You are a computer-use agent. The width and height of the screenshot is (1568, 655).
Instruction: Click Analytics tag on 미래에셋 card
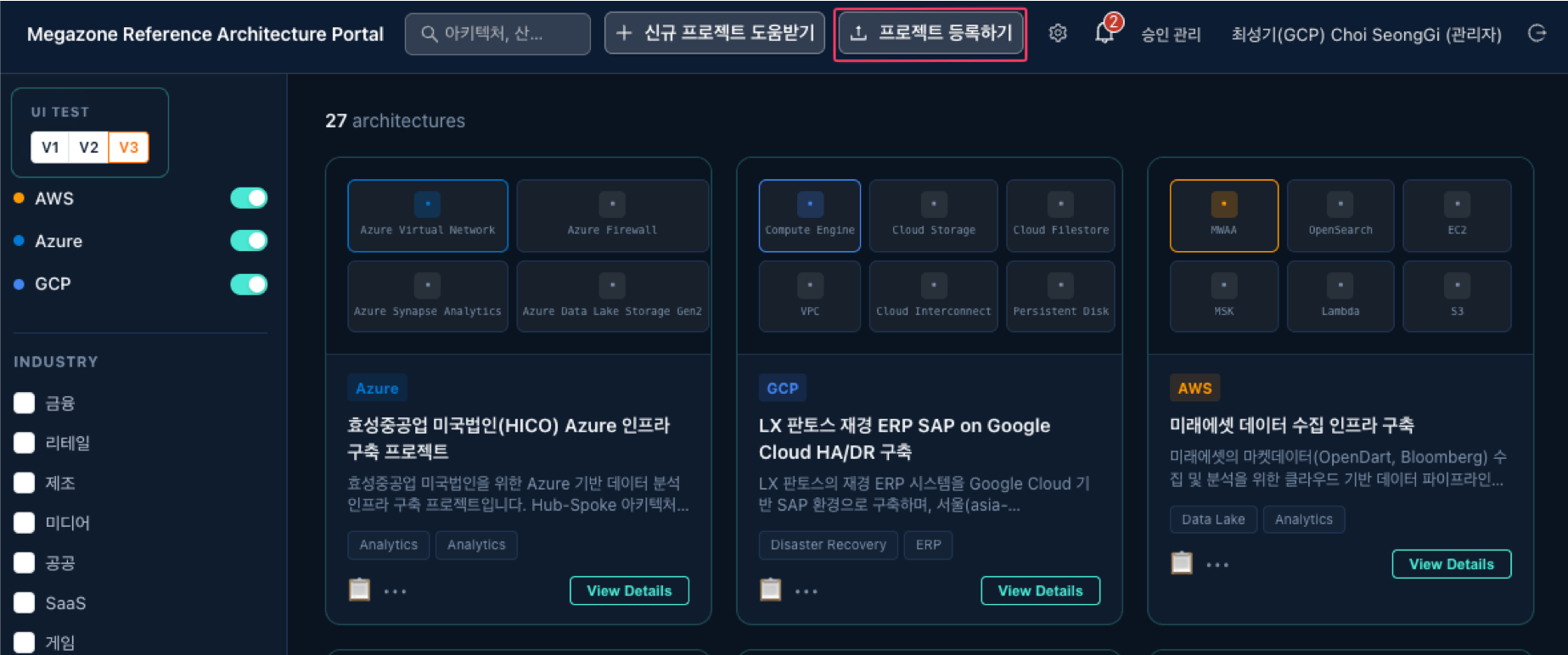[x=1303, y=519]
